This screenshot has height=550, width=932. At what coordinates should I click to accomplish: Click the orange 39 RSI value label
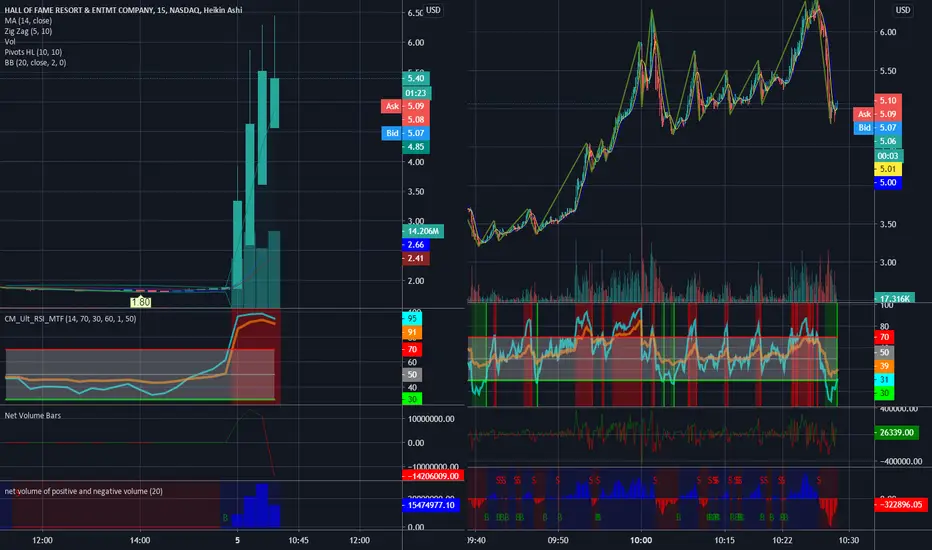point(884,366)
